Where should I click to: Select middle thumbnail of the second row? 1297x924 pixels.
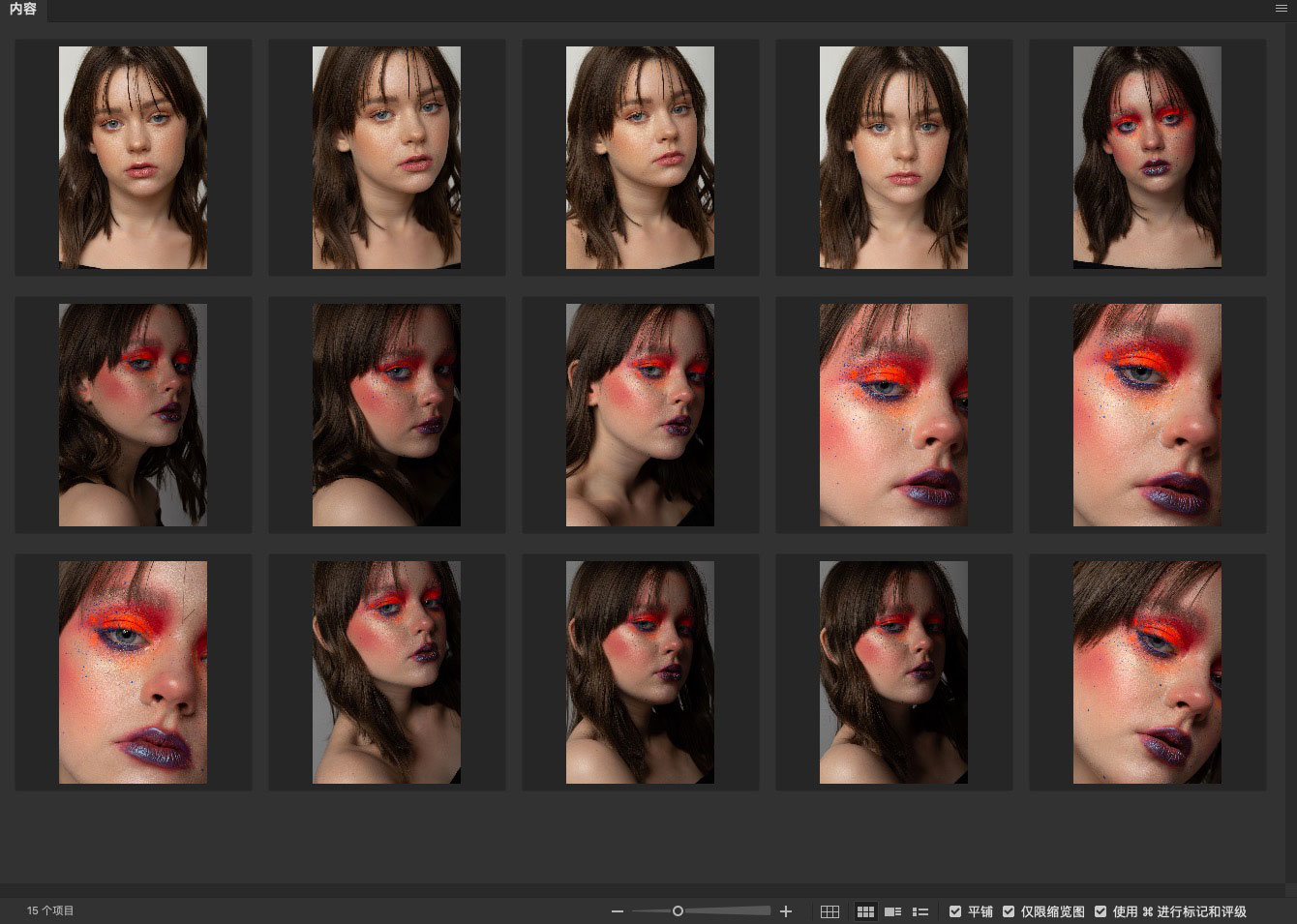640,415
